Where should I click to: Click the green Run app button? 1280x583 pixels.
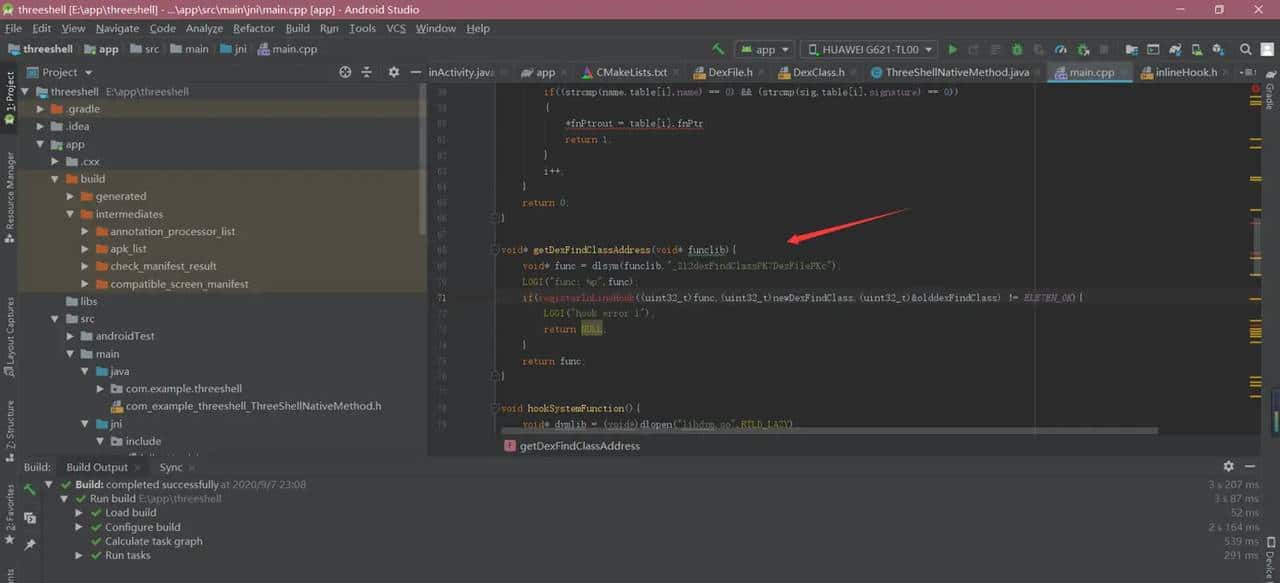952,49
